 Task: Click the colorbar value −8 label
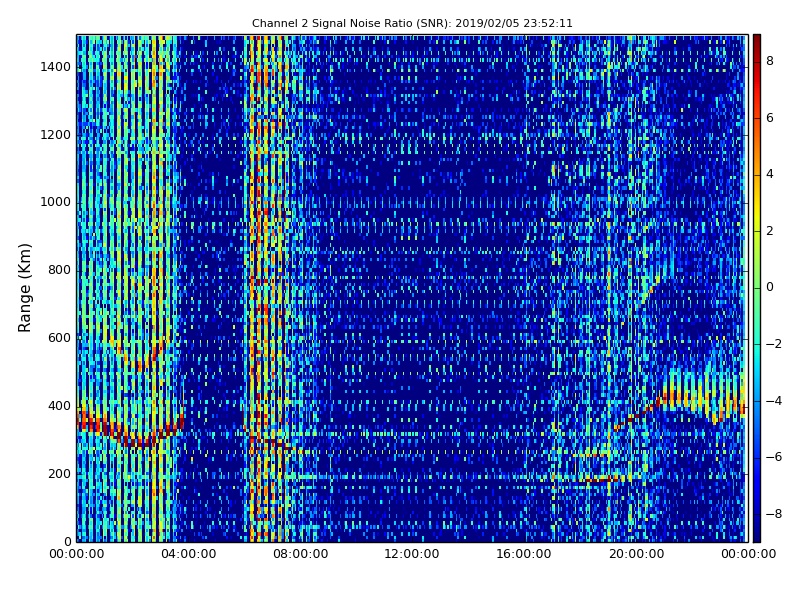(774, 514)
